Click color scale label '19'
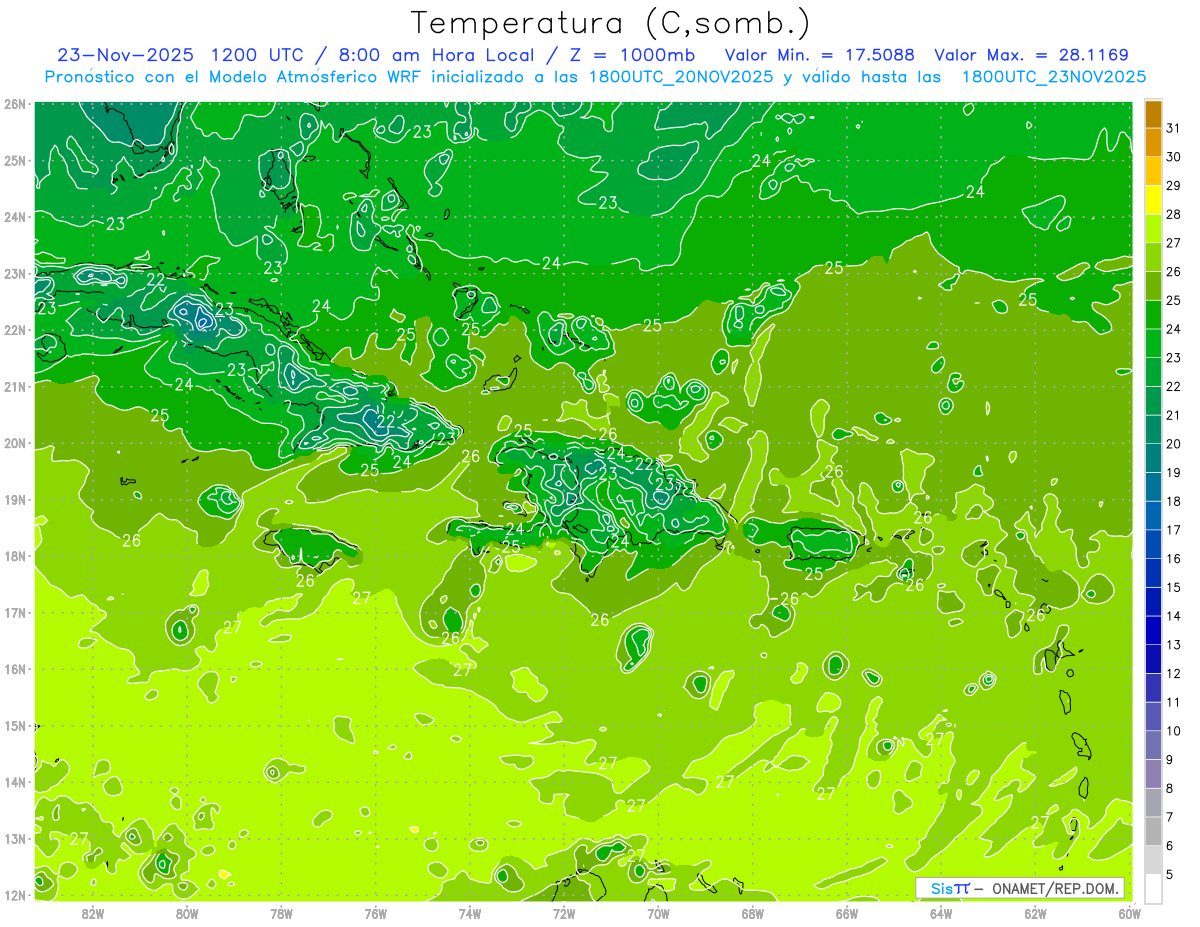This screenshot has width=1200, height=927. (1174, 473)
